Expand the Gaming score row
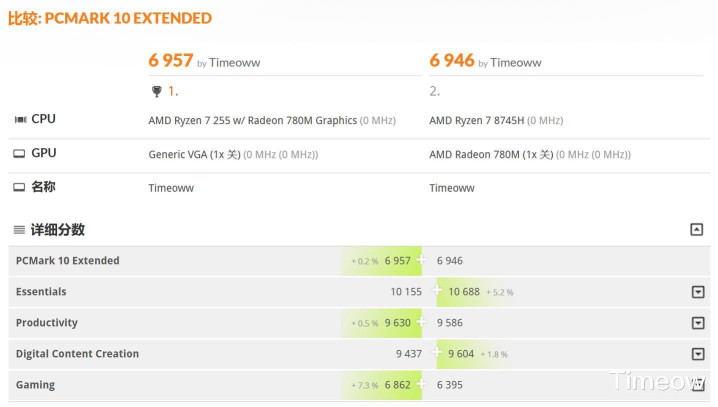Screen dimensions: 718x407 click(698, 385)
